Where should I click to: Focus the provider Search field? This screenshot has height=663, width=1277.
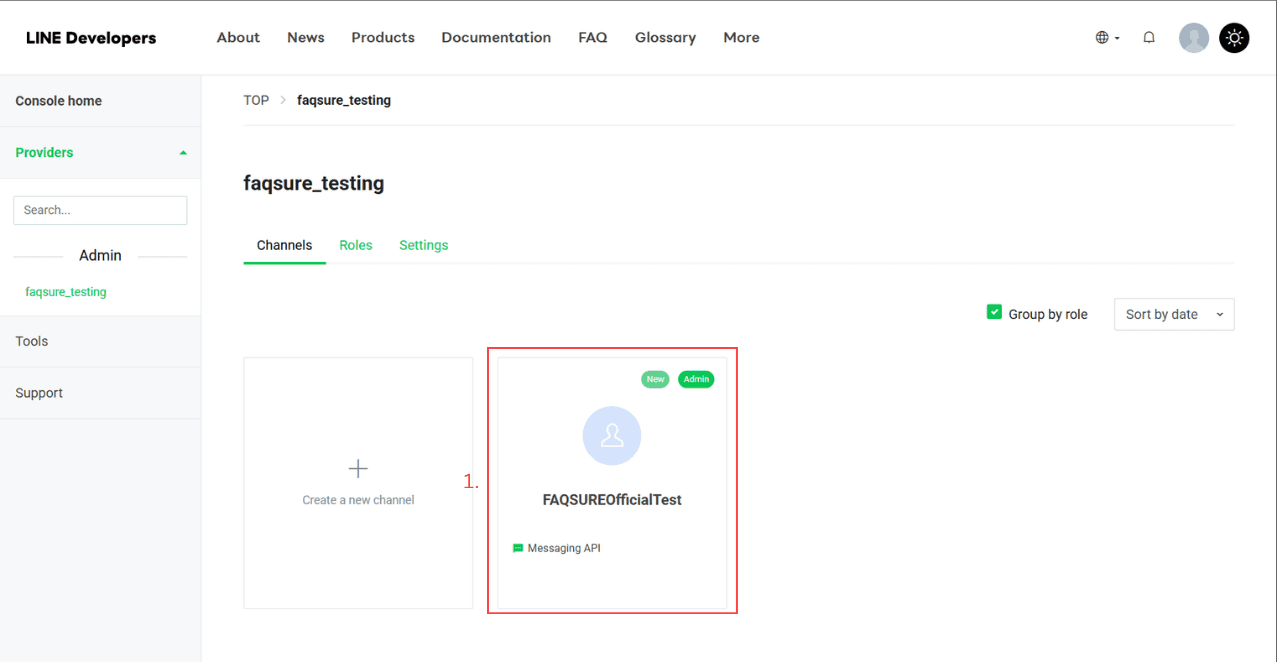(x=100, y=210)
